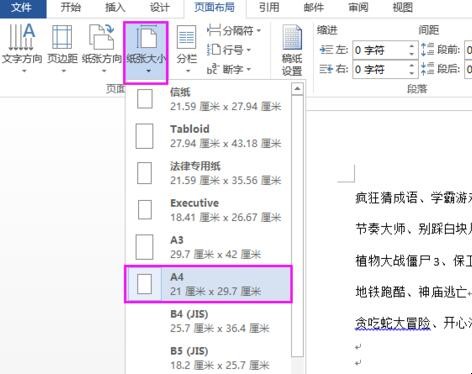Viewport: 472px width, 374px height.
Task: Switch to the Home (开始) tab
Action: [x=70, y=8]
